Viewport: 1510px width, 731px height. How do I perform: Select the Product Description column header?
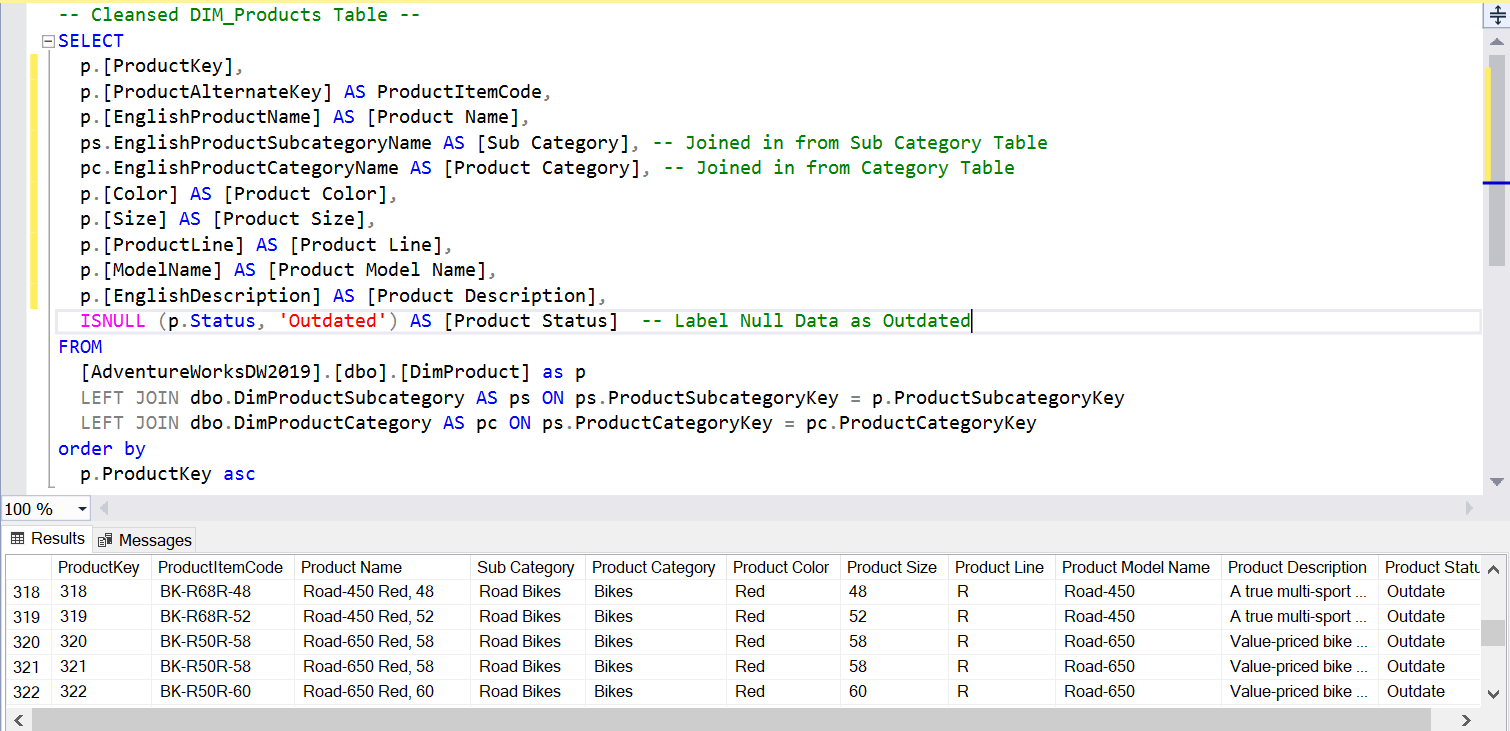(1299, 567)
